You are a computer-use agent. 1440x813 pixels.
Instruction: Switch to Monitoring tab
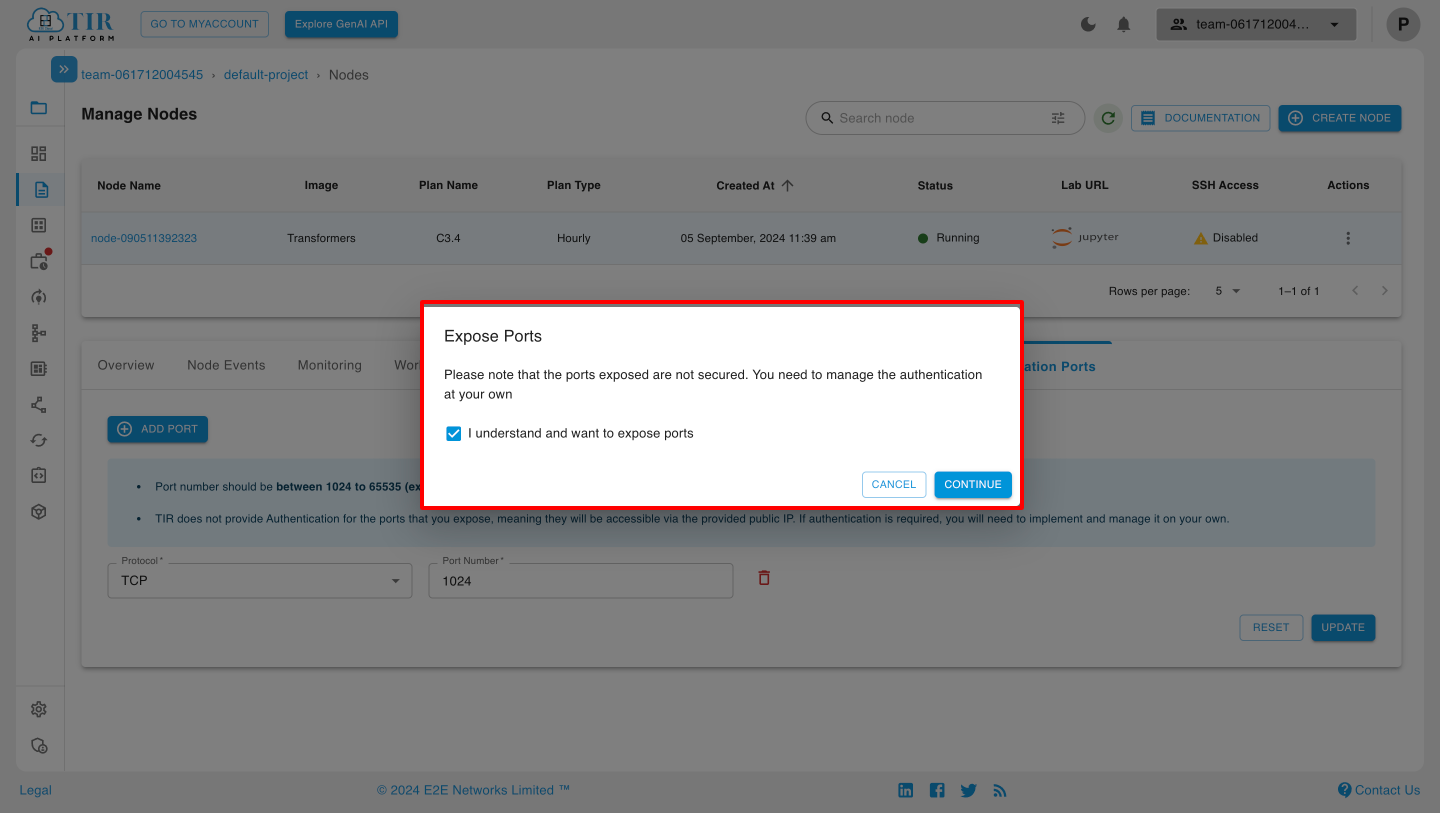coord(330,365)
